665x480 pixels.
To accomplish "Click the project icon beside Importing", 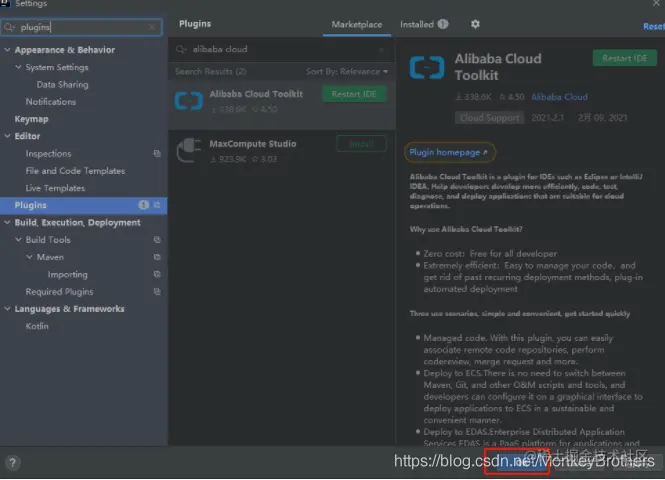I will pyautogui.click(x=157, y=274).
